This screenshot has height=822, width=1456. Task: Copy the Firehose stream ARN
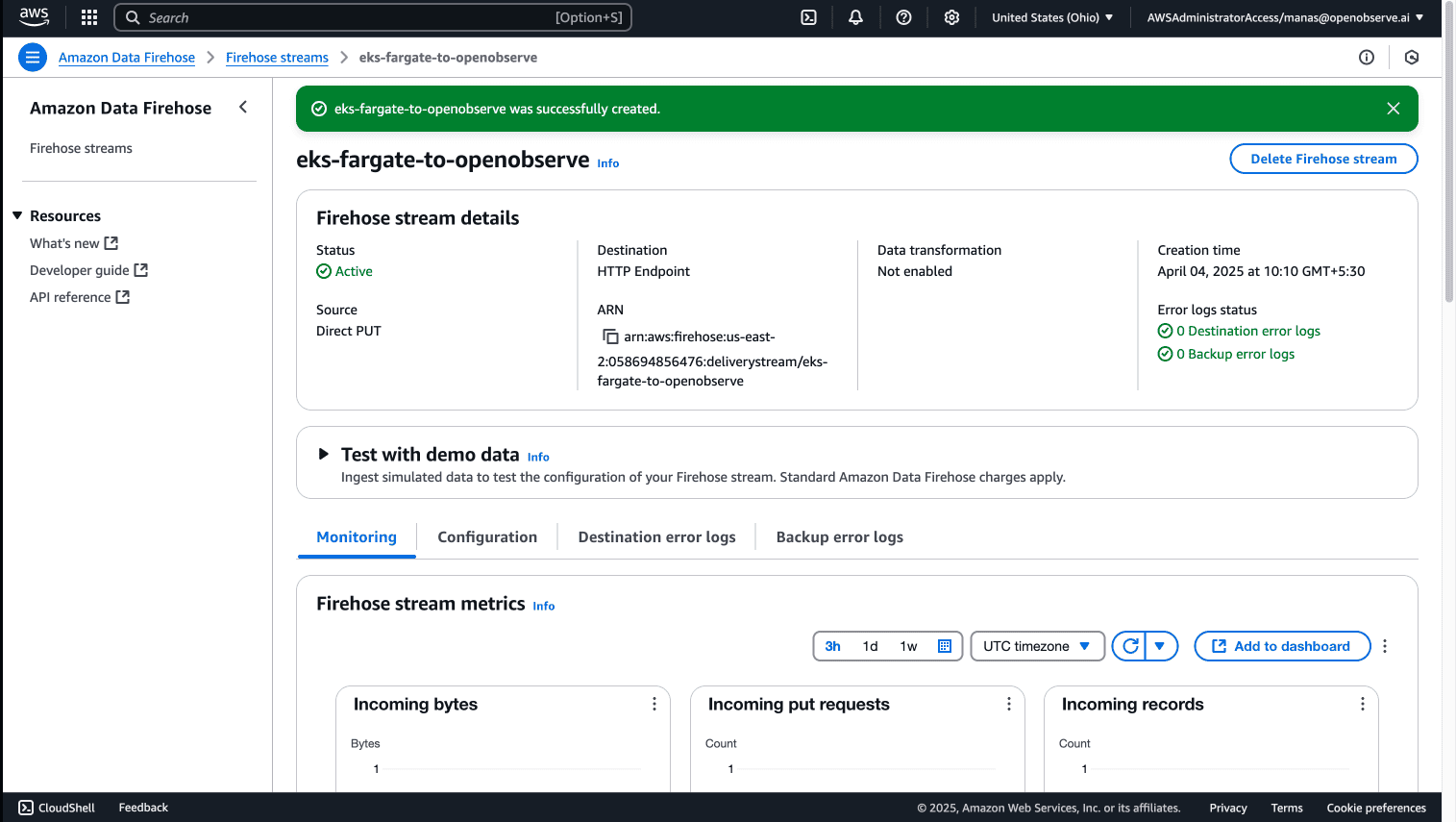[x=610, y=336]
